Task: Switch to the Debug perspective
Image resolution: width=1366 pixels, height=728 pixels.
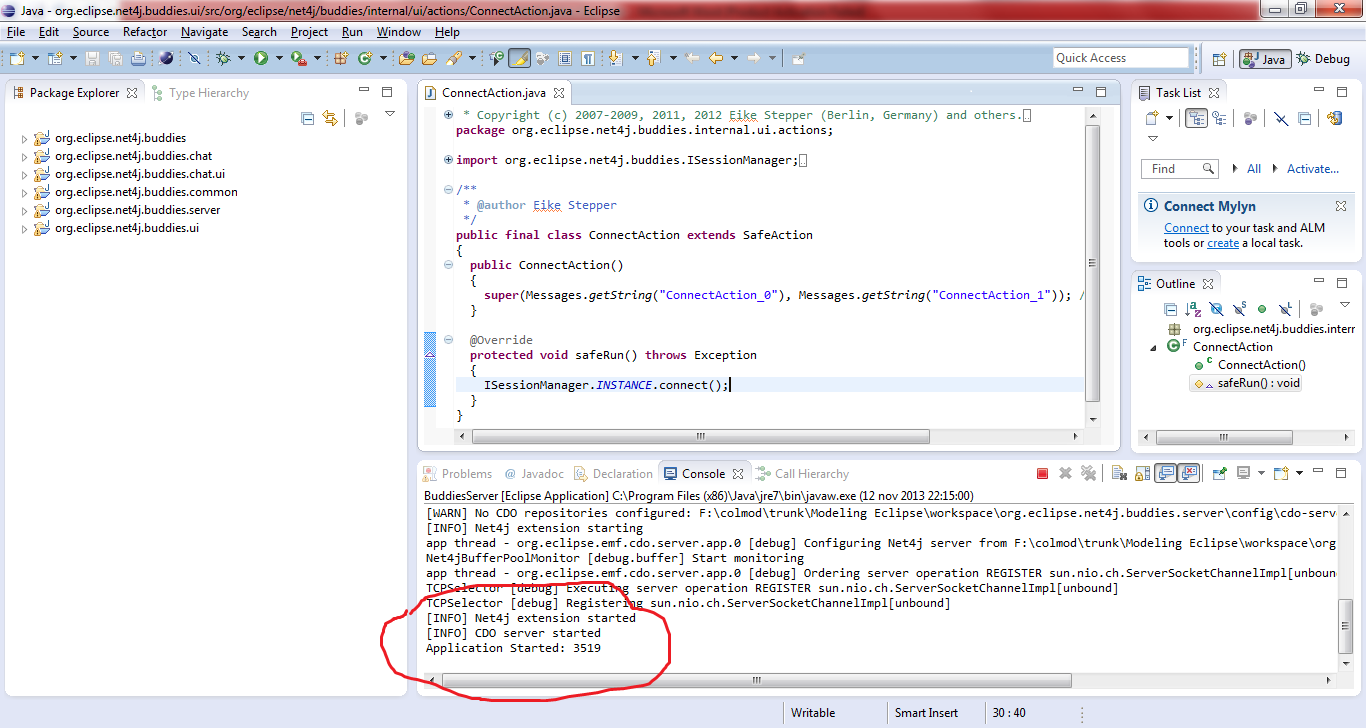Action: click(x=1323, y=59)
